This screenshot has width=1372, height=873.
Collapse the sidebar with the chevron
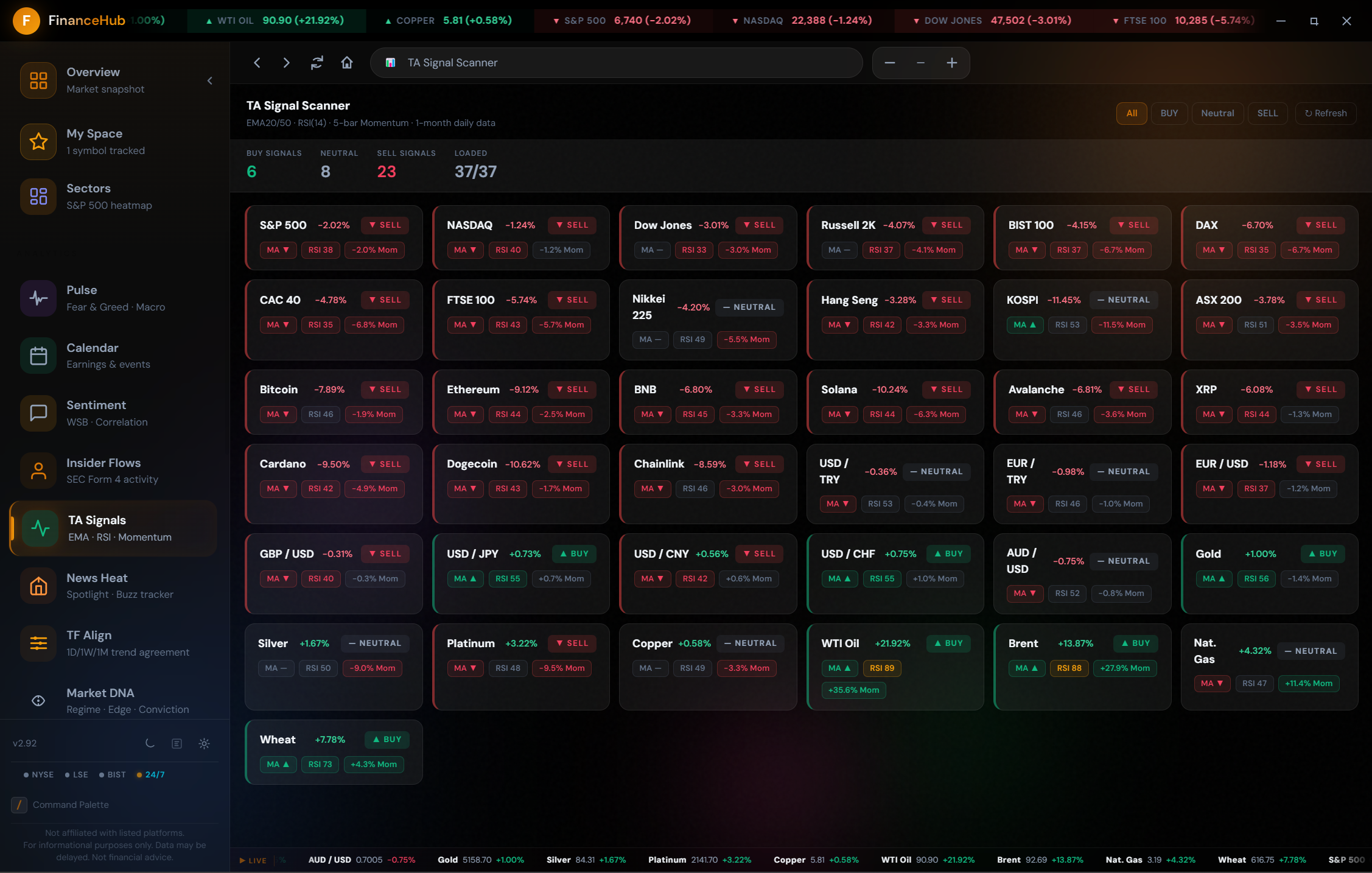[x=210, y=80]
